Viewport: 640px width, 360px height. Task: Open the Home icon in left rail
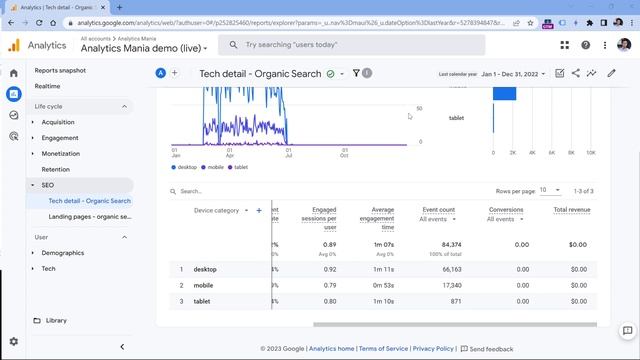click(13, 73)
